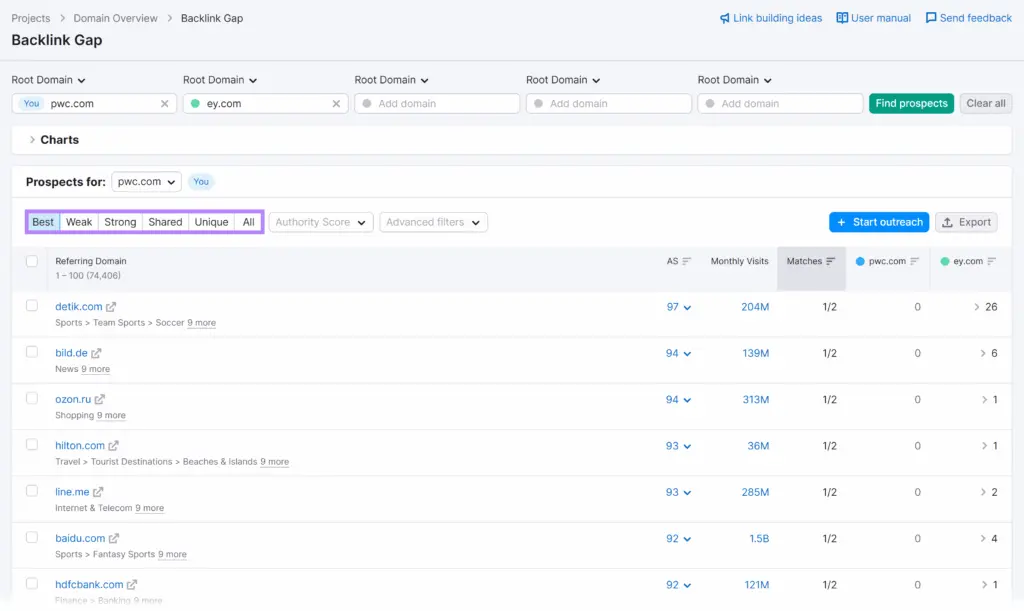This screenshot has height=611, width=1024.
Task: Sort by the Matches column icon
Action: [831, 262]
